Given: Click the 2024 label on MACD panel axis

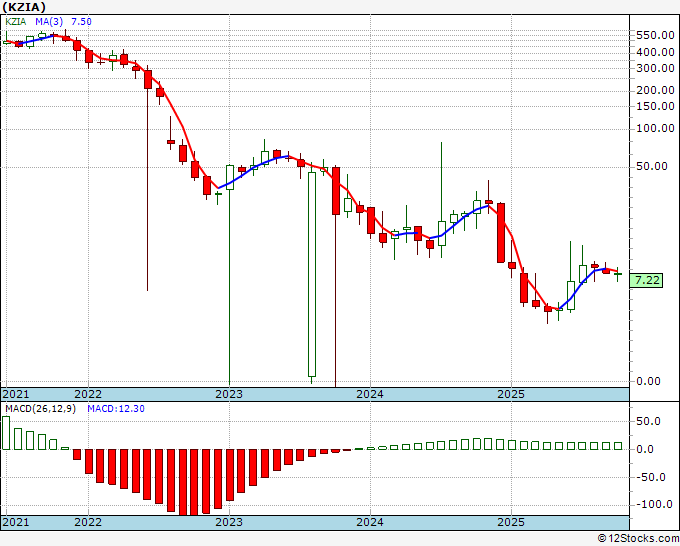Looking at the screenshot, I should coord(370,522).
